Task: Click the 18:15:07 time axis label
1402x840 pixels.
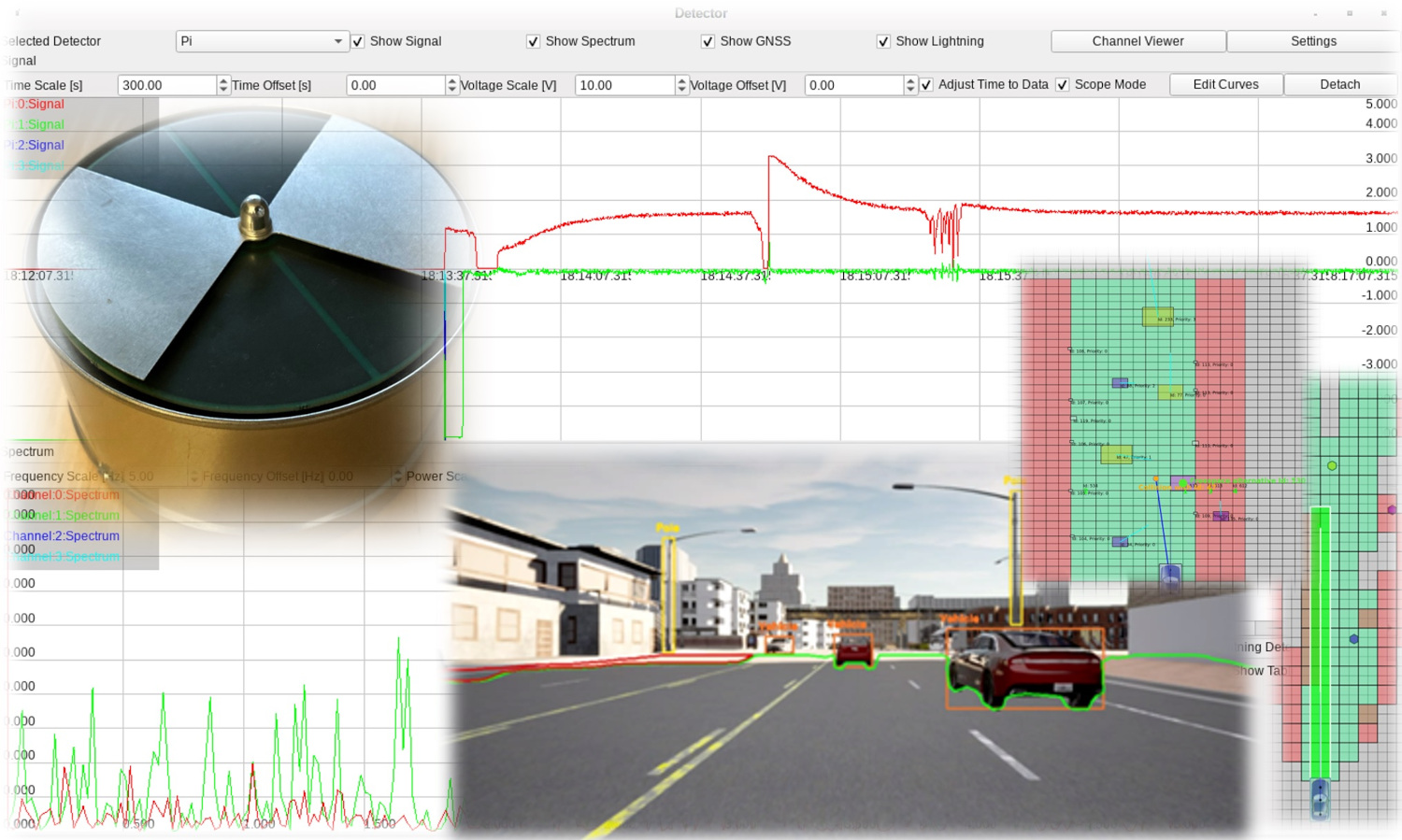Action: click(x=875, y=276)
